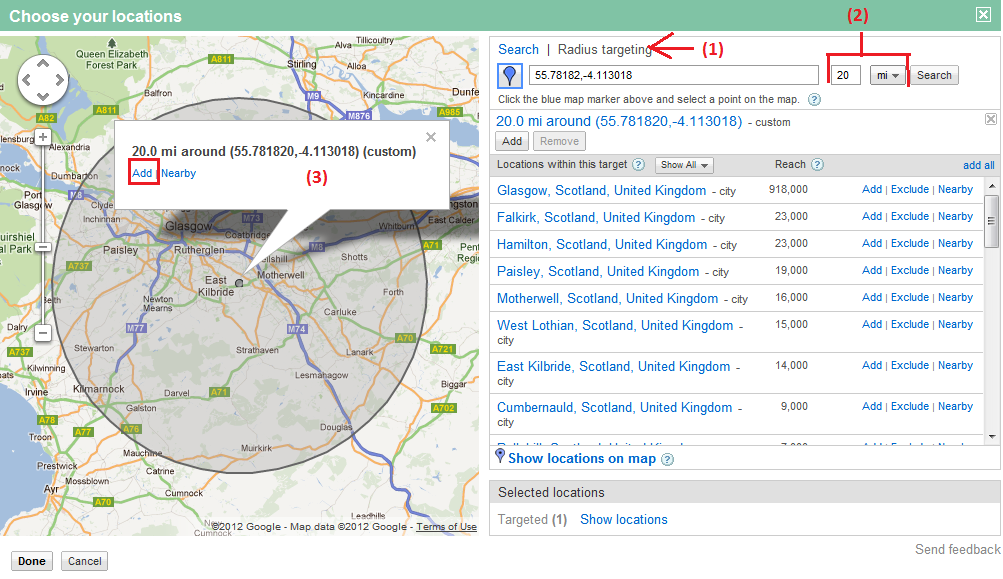1003x579 pixels.
Task: Exclude Motherwell from targeting
Action: (910, 297)
